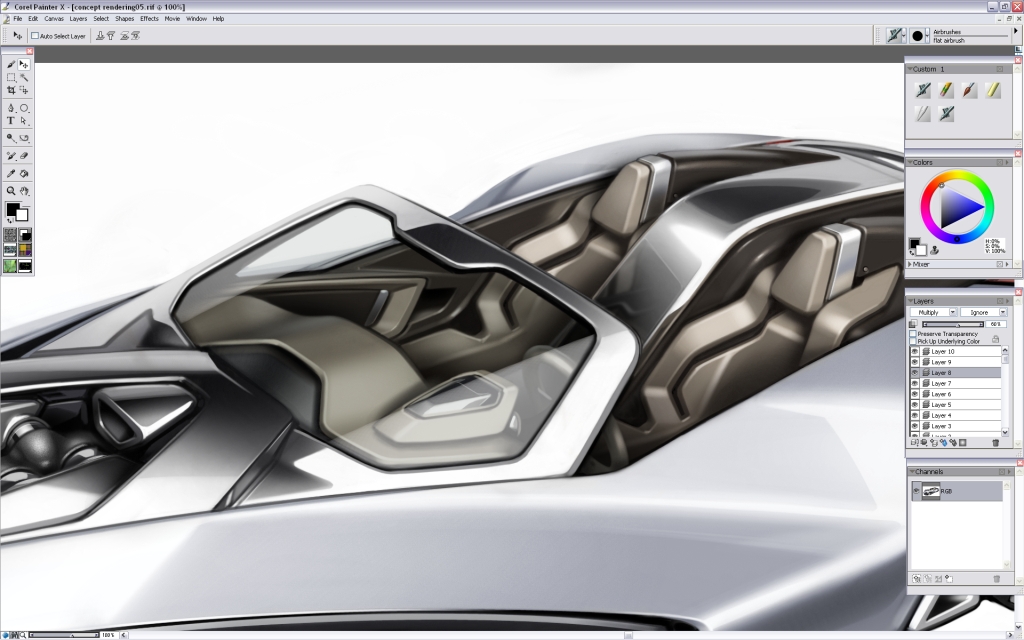Enable Preserve Transparency
The height and width of the screenshot is (640, 1024).
[x=912, y=335]
